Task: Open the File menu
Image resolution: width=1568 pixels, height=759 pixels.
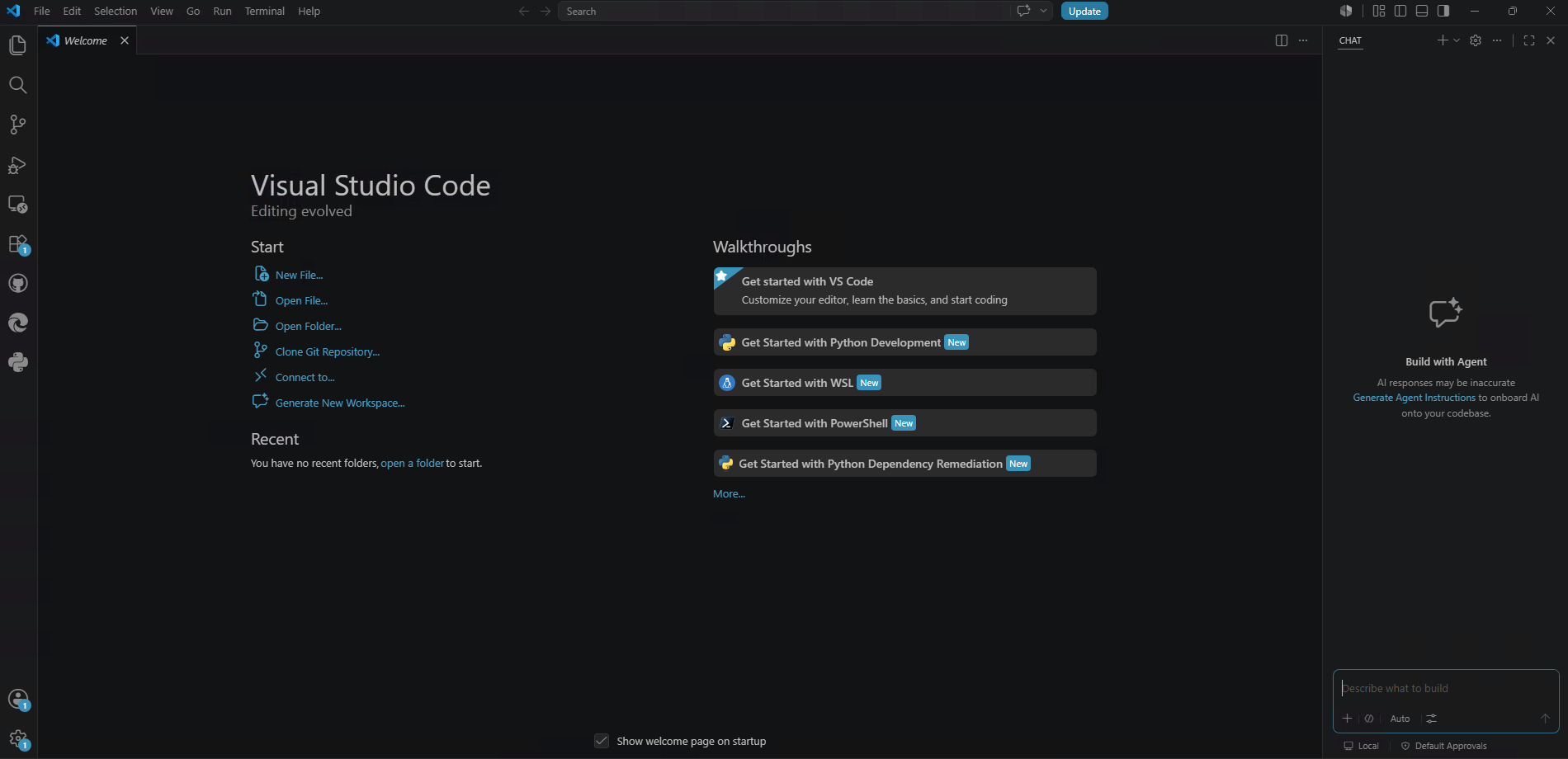Action: click(42, 12)
